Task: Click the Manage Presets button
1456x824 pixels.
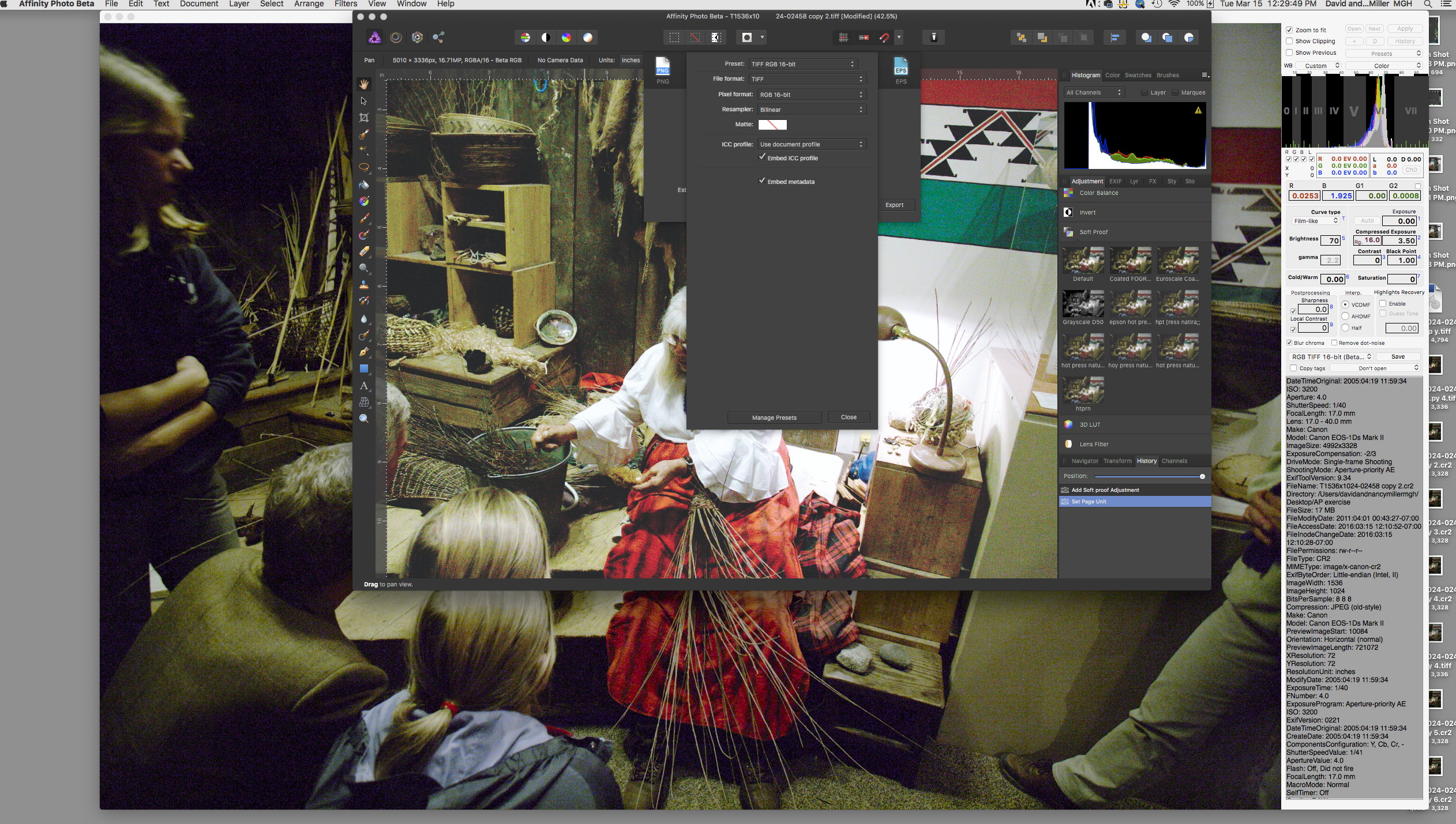Action: [x=774, y=417]
